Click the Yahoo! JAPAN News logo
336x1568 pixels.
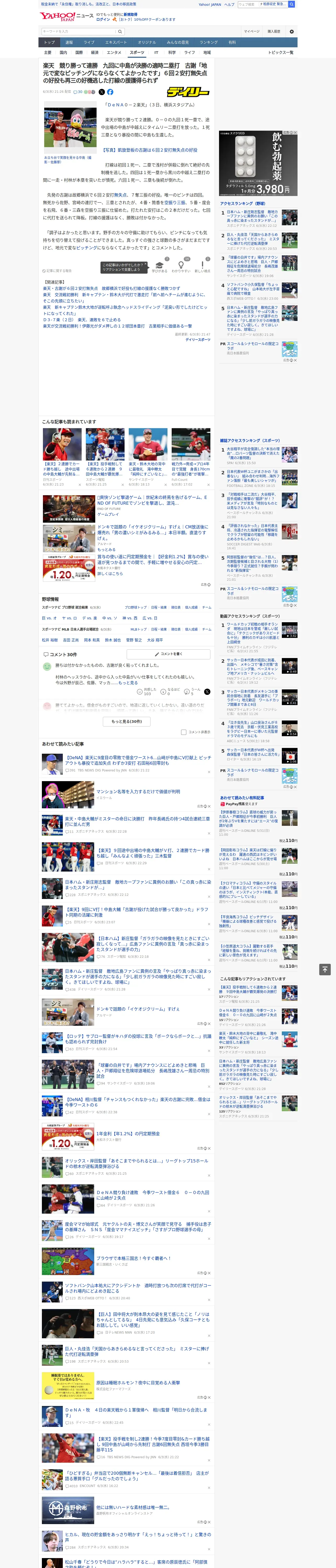point(67,16)
